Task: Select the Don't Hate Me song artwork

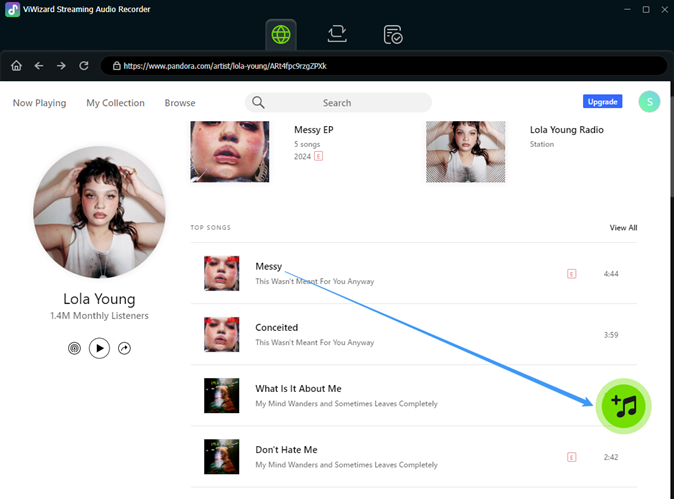Action: click(x=221, y=456)
